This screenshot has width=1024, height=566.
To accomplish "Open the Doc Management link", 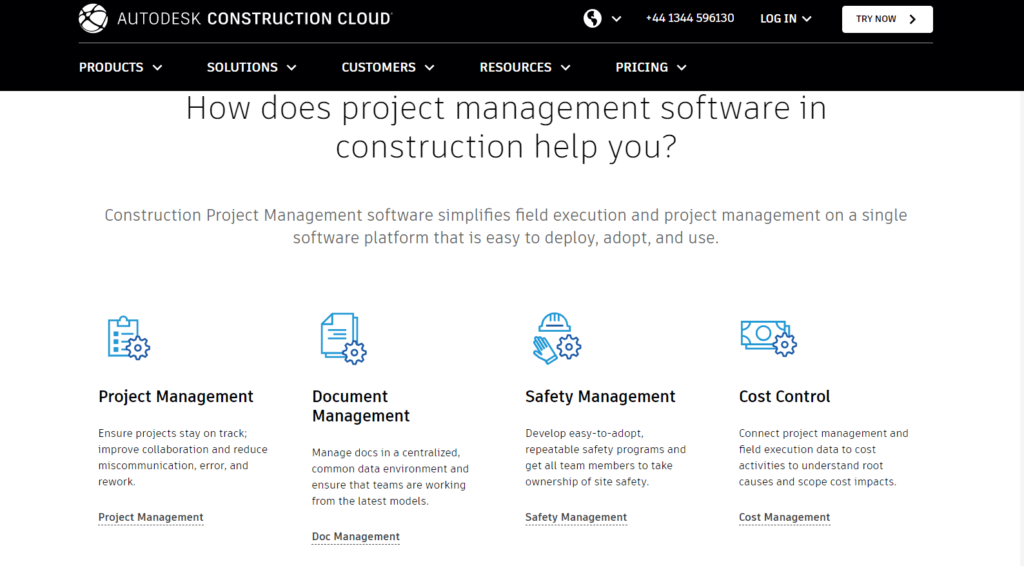I will [356, 537].
